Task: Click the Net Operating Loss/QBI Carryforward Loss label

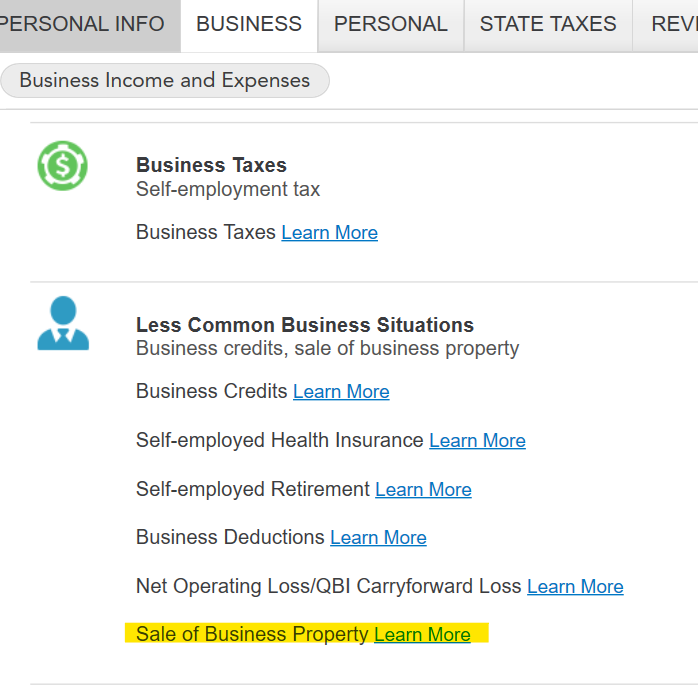Action: (328, 587)
